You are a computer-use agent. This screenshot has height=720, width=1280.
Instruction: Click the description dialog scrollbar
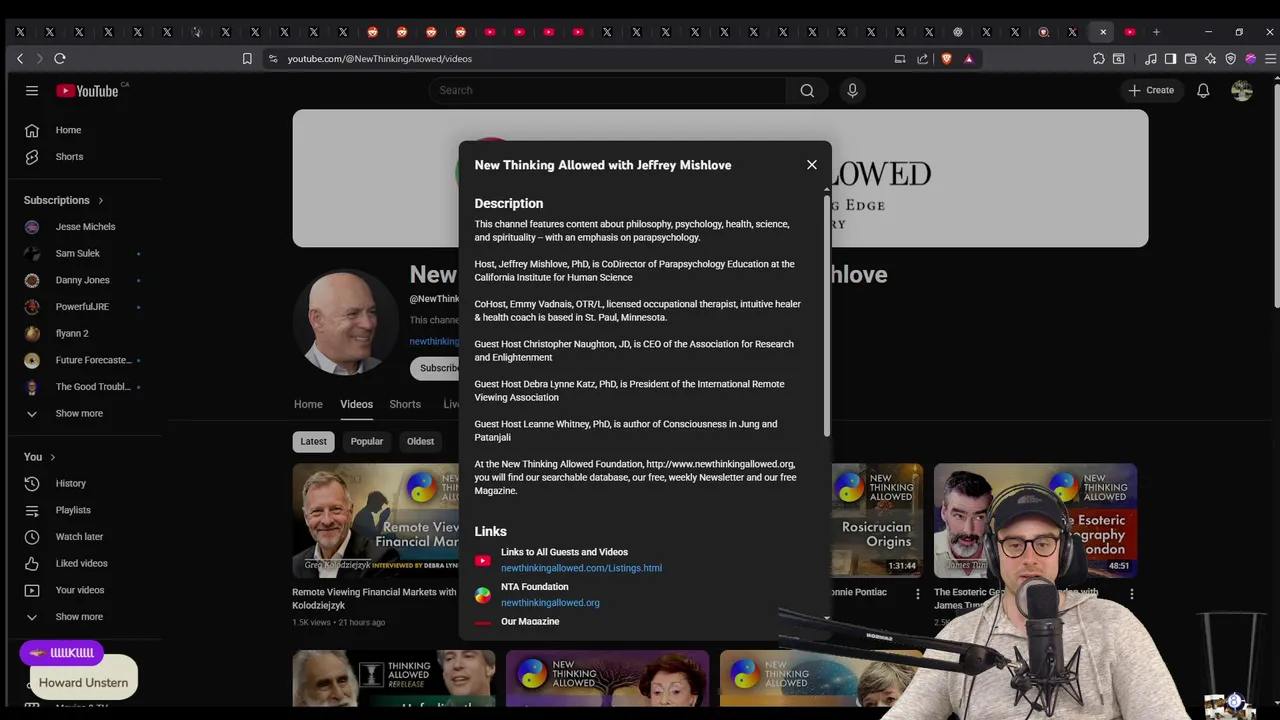[x=827, y=315]
